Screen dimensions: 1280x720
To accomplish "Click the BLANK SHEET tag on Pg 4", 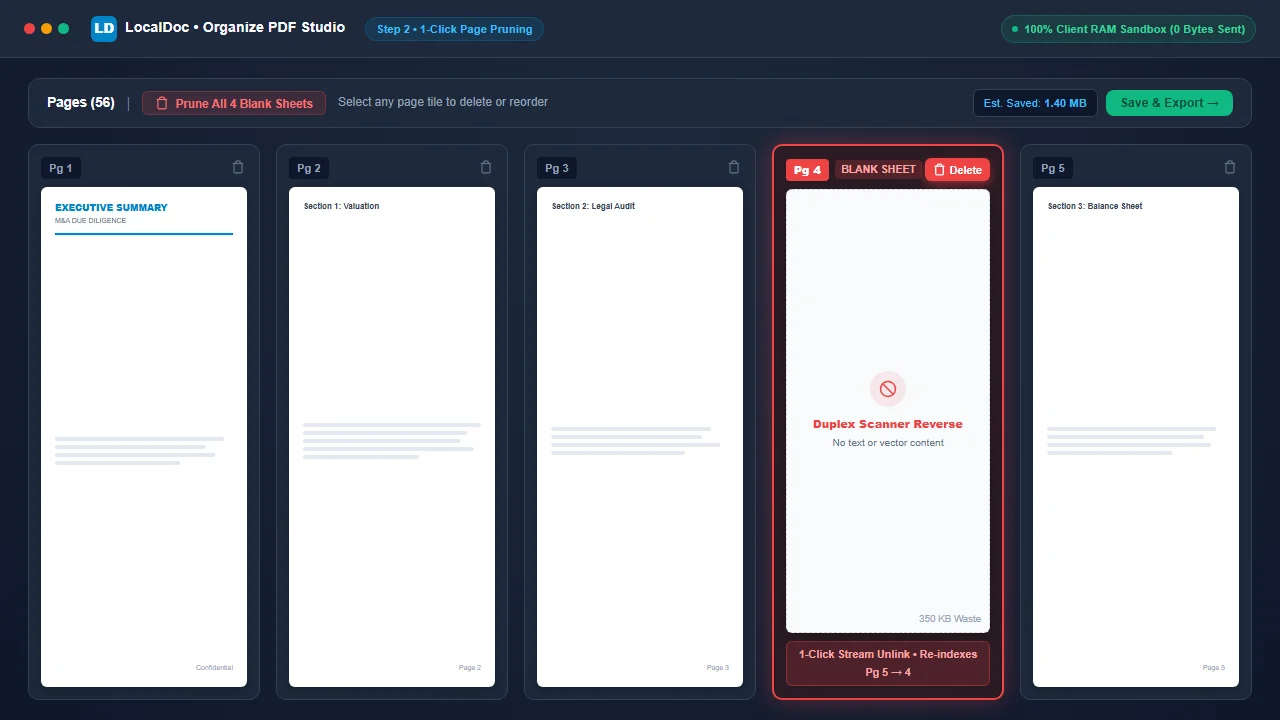I will 878,169.
